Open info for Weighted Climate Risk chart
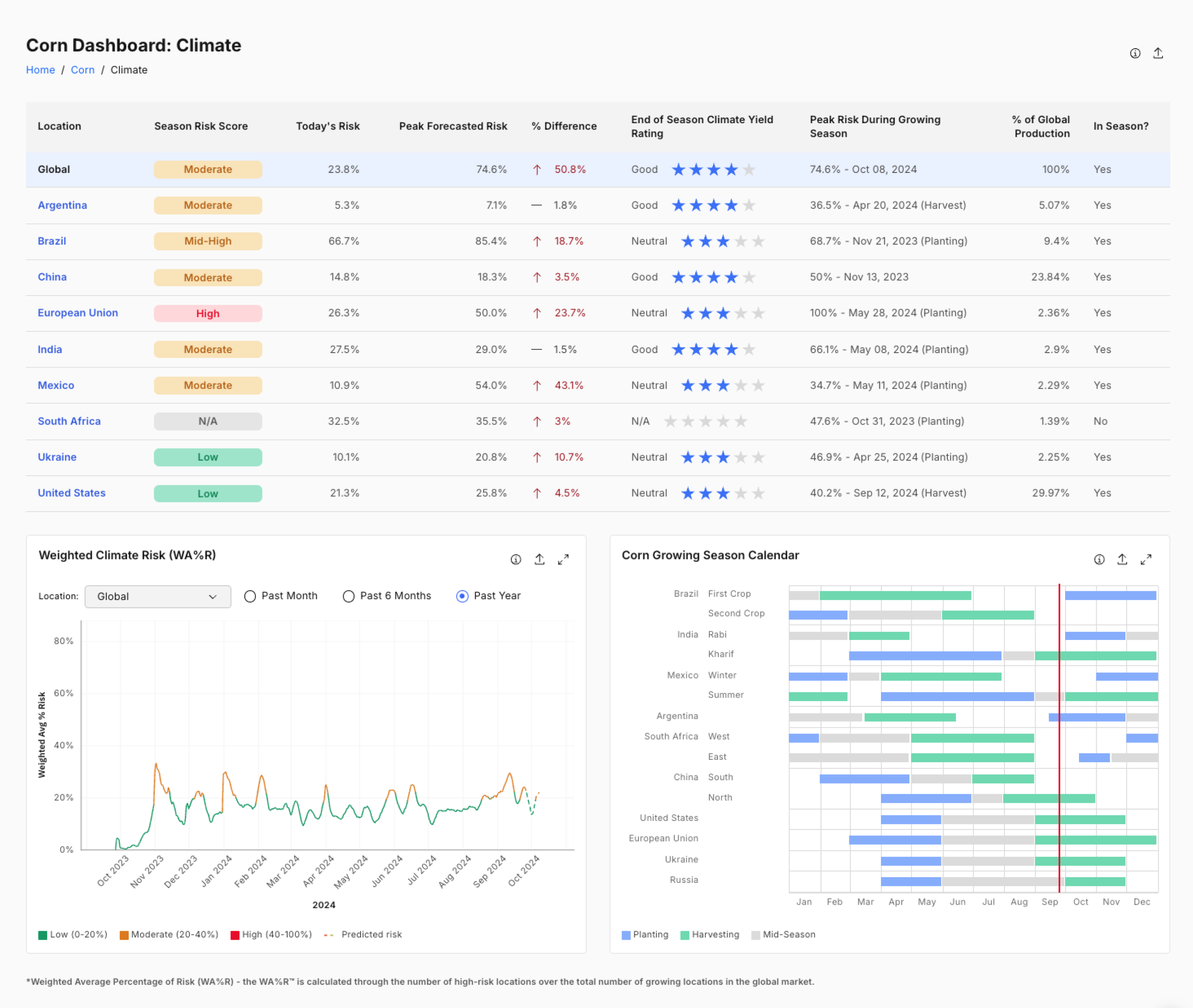This screenshot has height=1008, width=1193. (515, 559)
